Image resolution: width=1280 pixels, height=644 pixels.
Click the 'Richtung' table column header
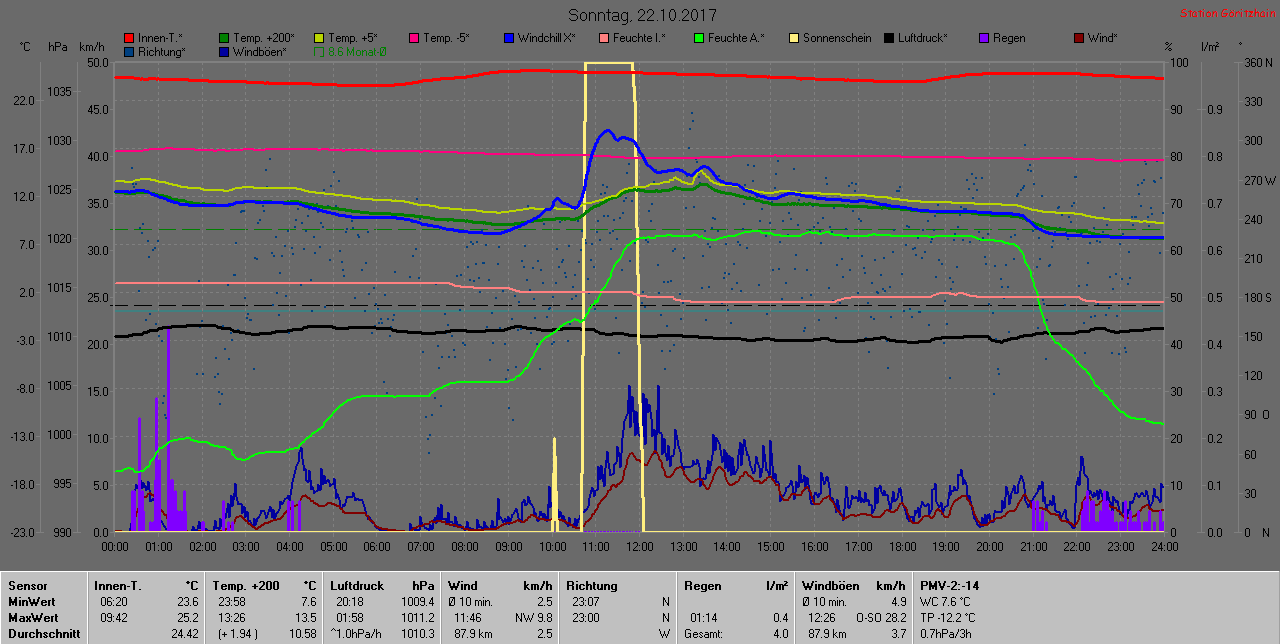pos(592,585)
